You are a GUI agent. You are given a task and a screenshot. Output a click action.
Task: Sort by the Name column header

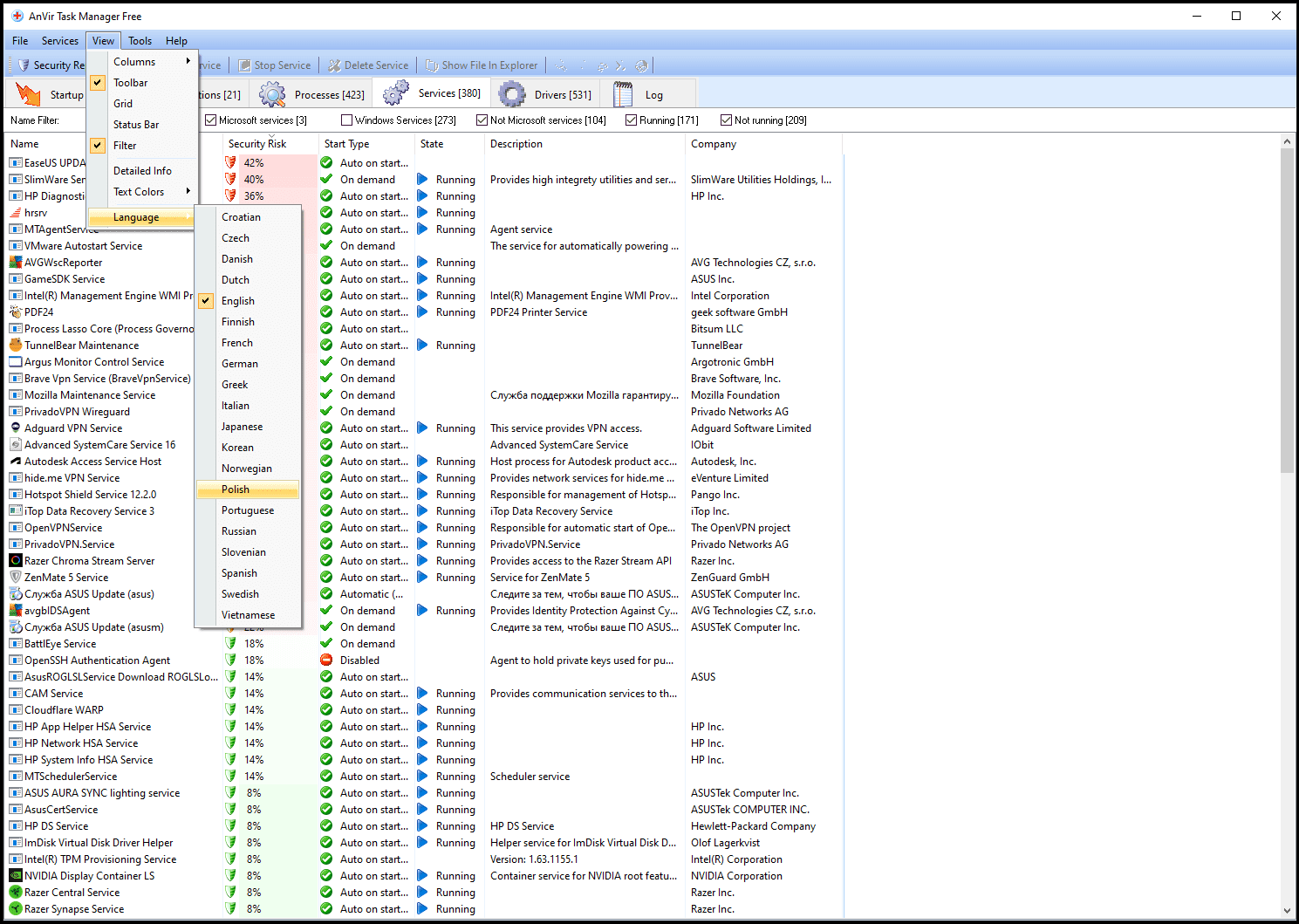(113, 144)
